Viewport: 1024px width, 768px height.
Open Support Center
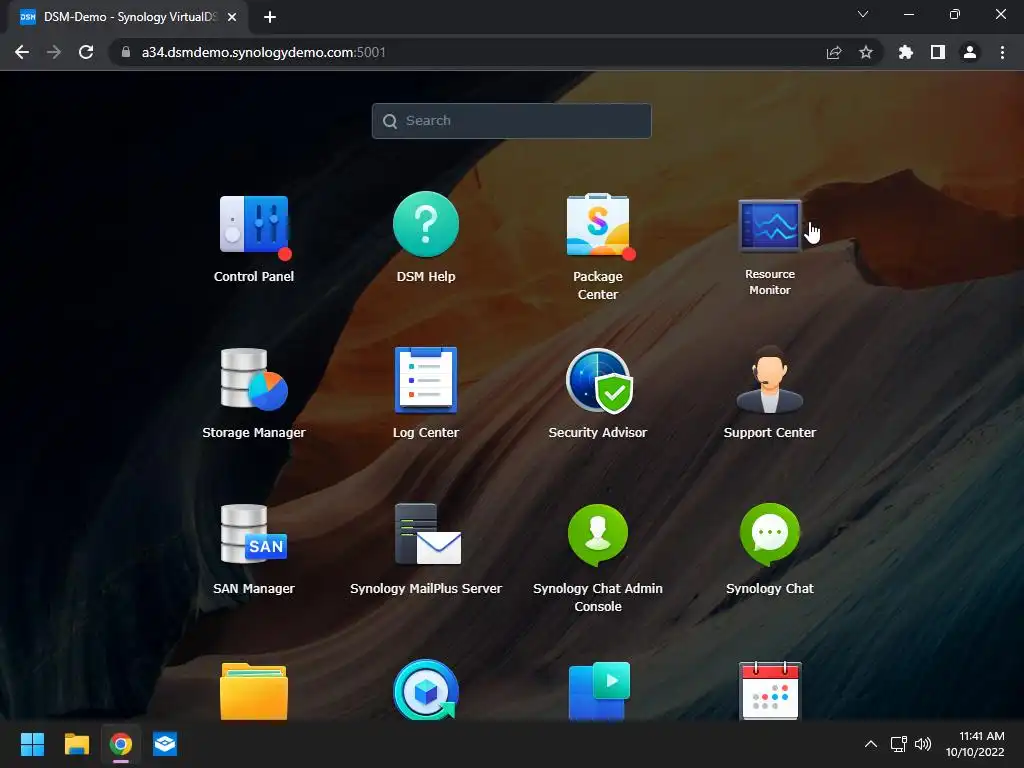click(770, 379)
